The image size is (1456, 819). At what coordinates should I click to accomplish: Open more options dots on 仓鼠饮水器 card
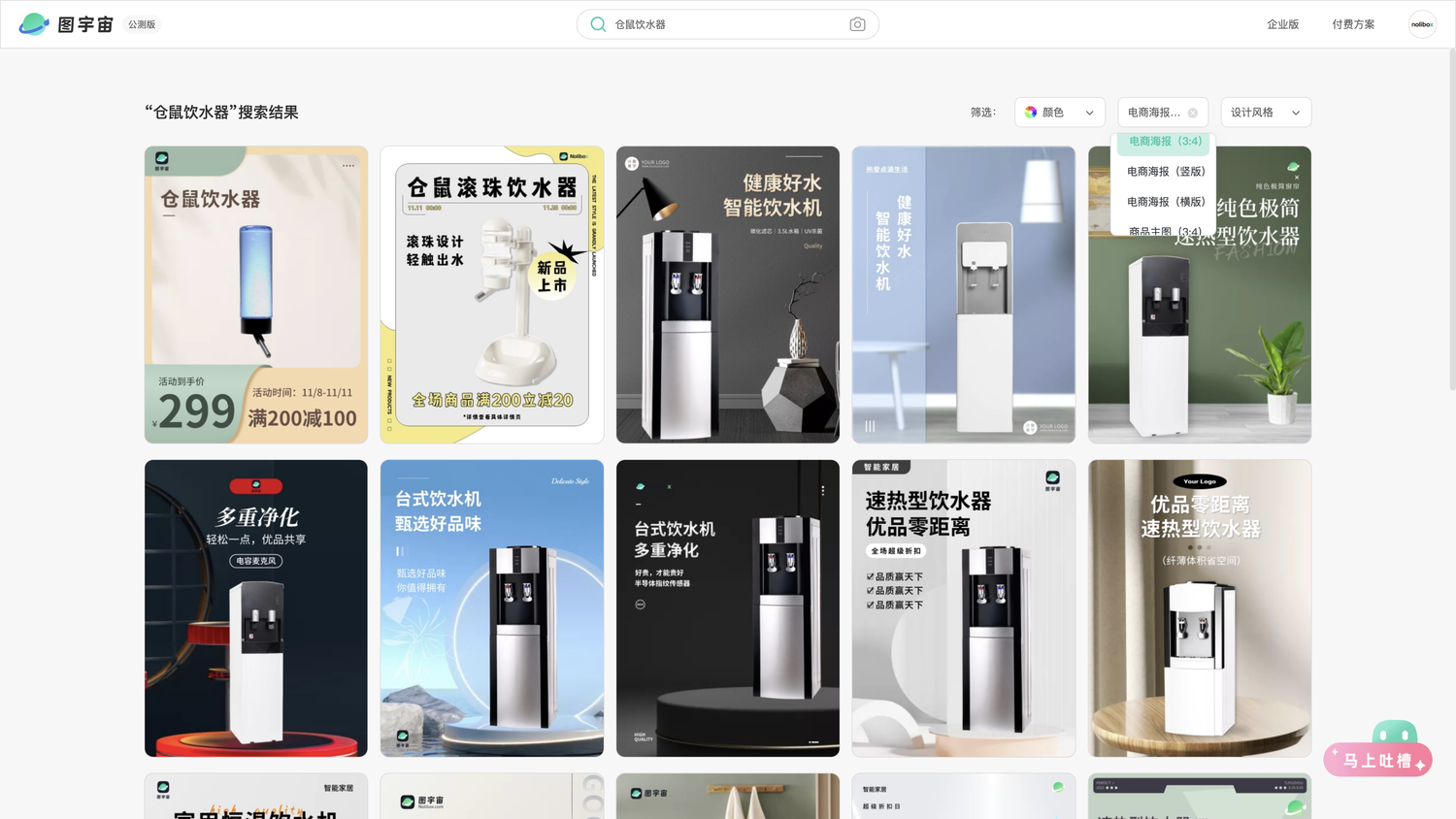347,166
